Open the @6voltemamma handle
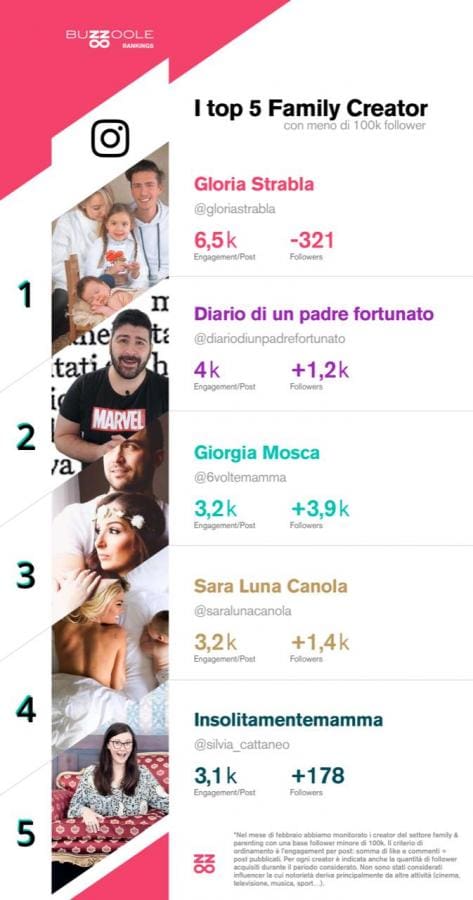 (240, 478)
